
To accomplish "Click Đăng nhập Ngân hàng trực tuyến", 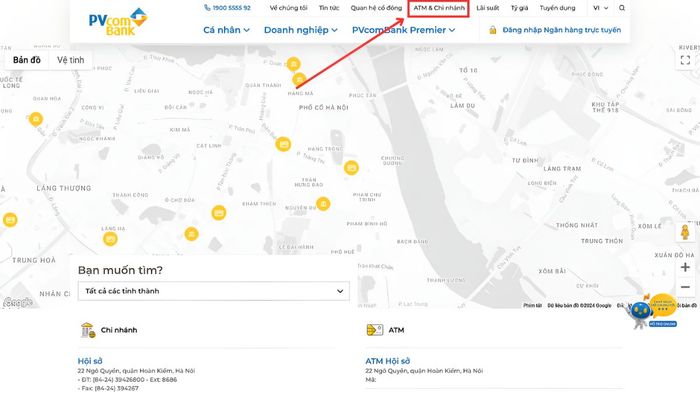I will (x=562, y=30).
